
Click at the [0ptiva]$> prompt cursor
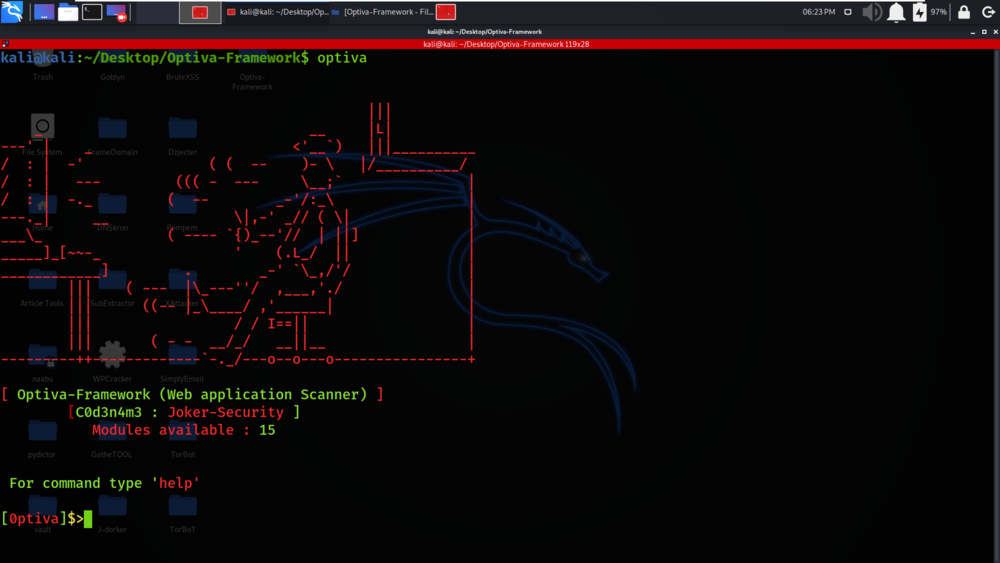click(x=88, y=519)
